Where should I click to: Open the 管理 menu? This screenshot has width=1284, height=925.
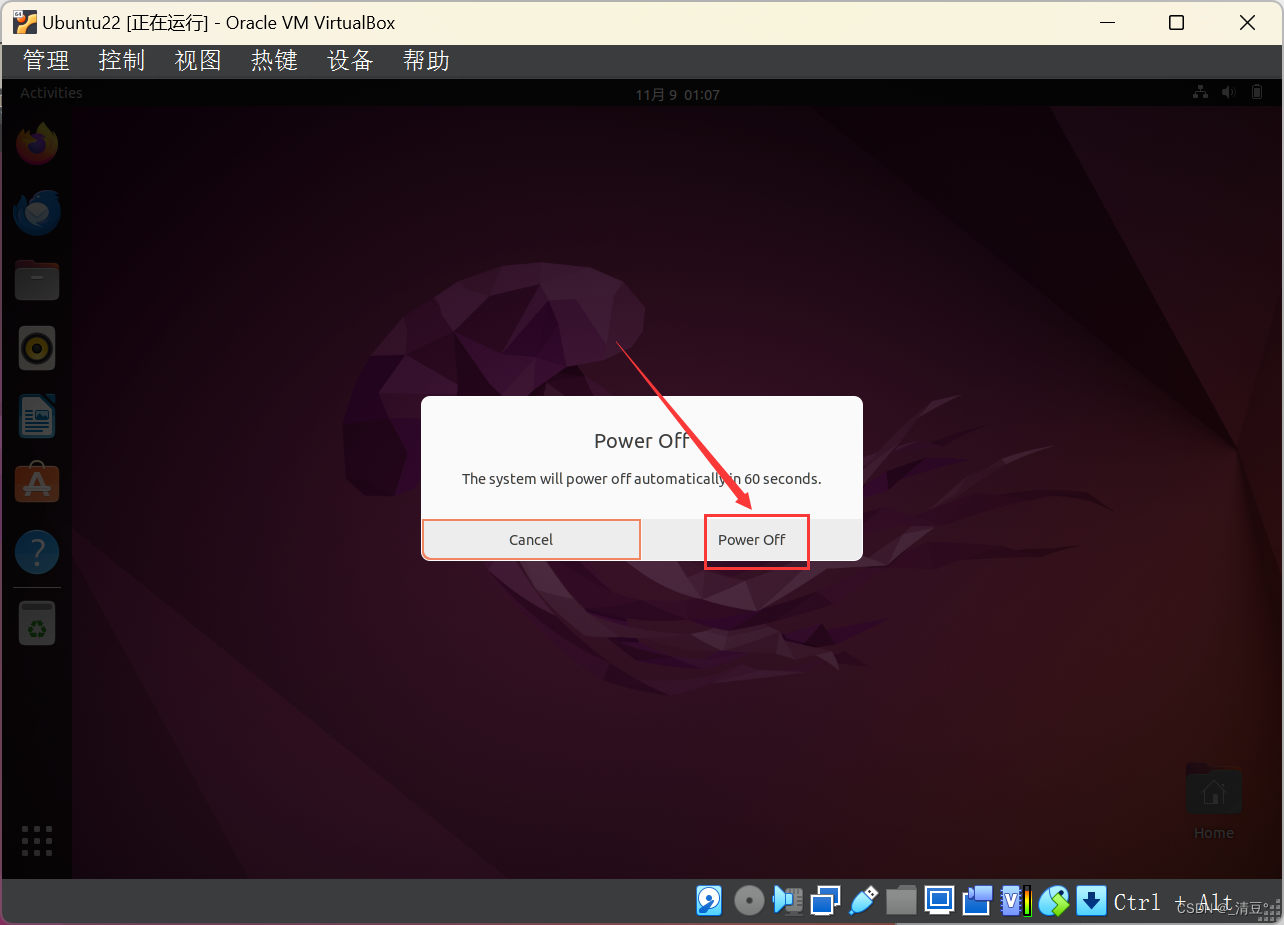click(46, 61)
